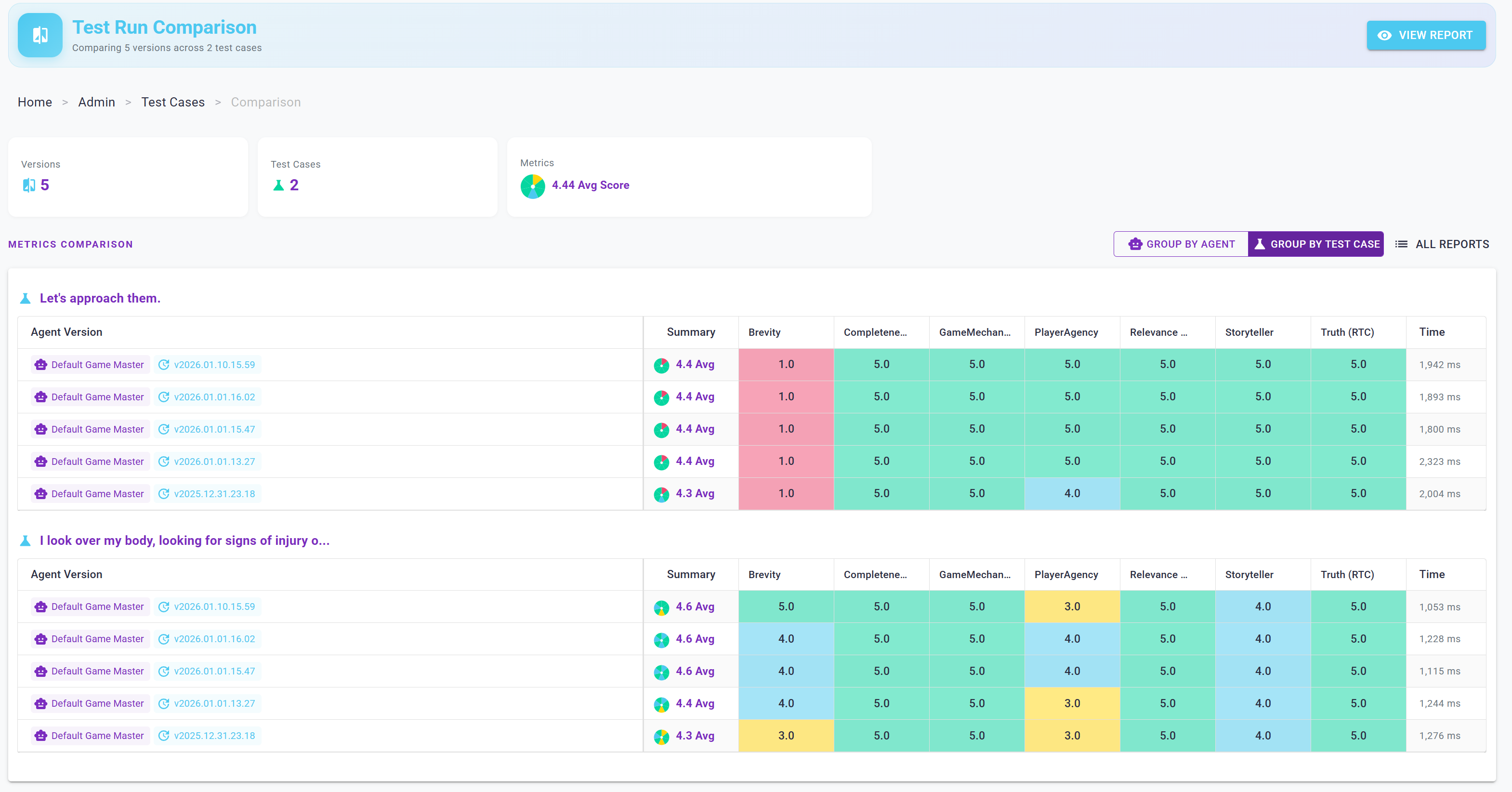This screenshot has height=792, width=1512.
Task: Click the comparison icon in the Test Run Comparison header
Action: [39, 35]
